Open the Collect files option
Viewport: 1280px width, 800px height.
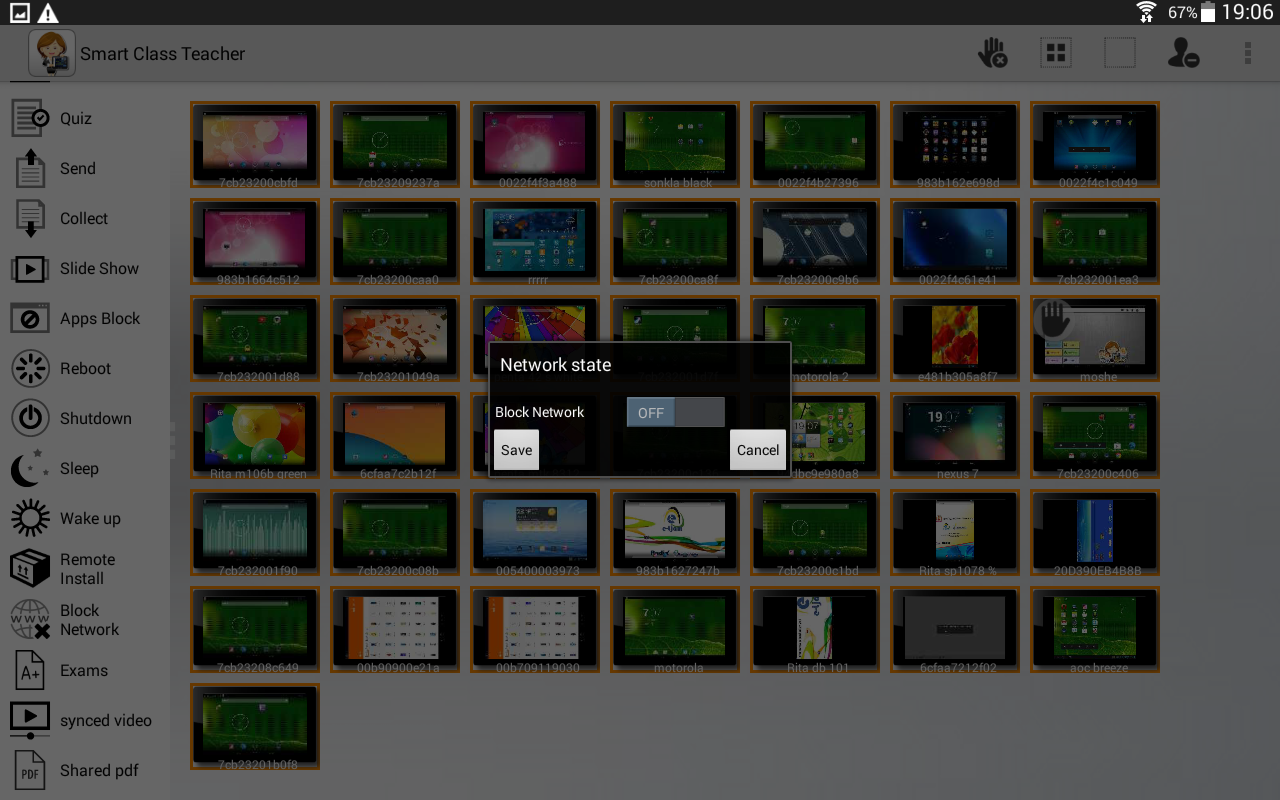point(83,218)
